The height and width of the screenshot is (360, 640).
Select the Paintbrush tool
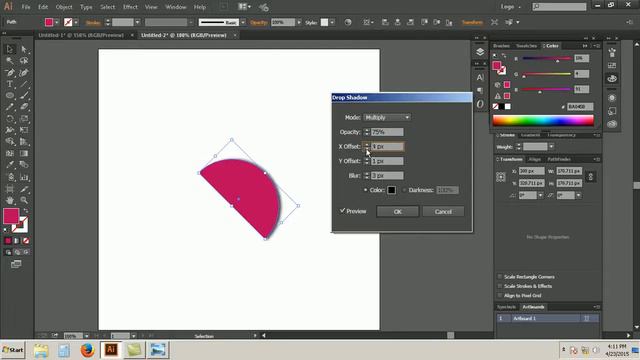[x=24, y=96]
